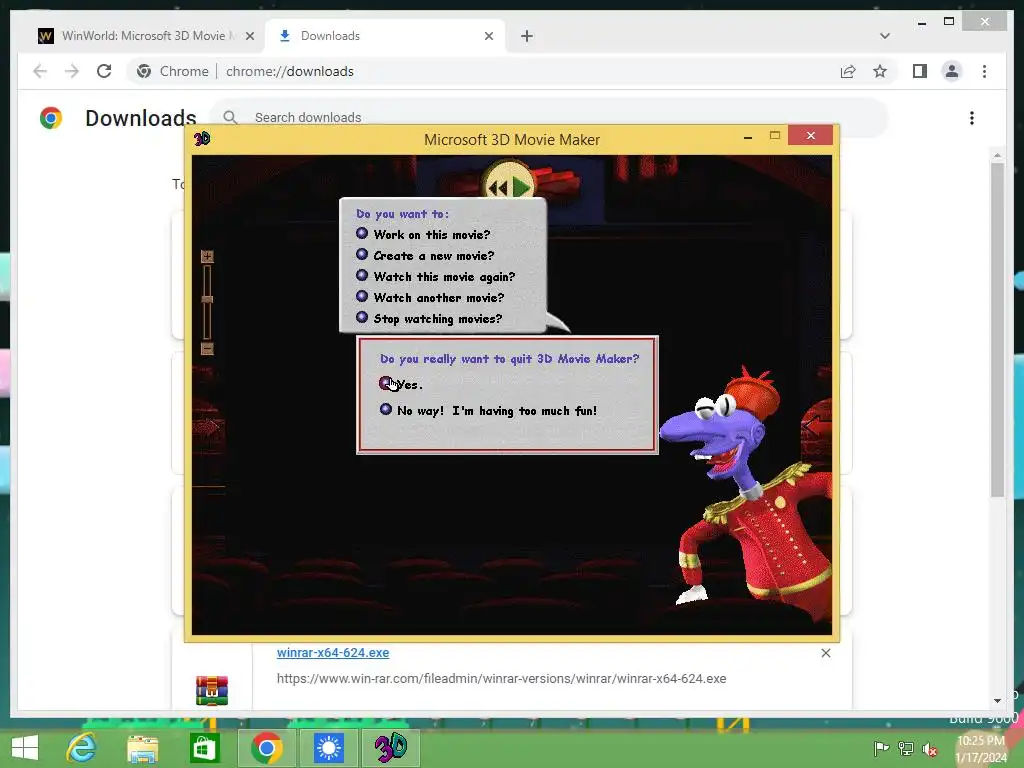This screenshot has width=1024, height=768.
Task: Select the Downloads tab in Chrome
Action: tap(385, 36)
